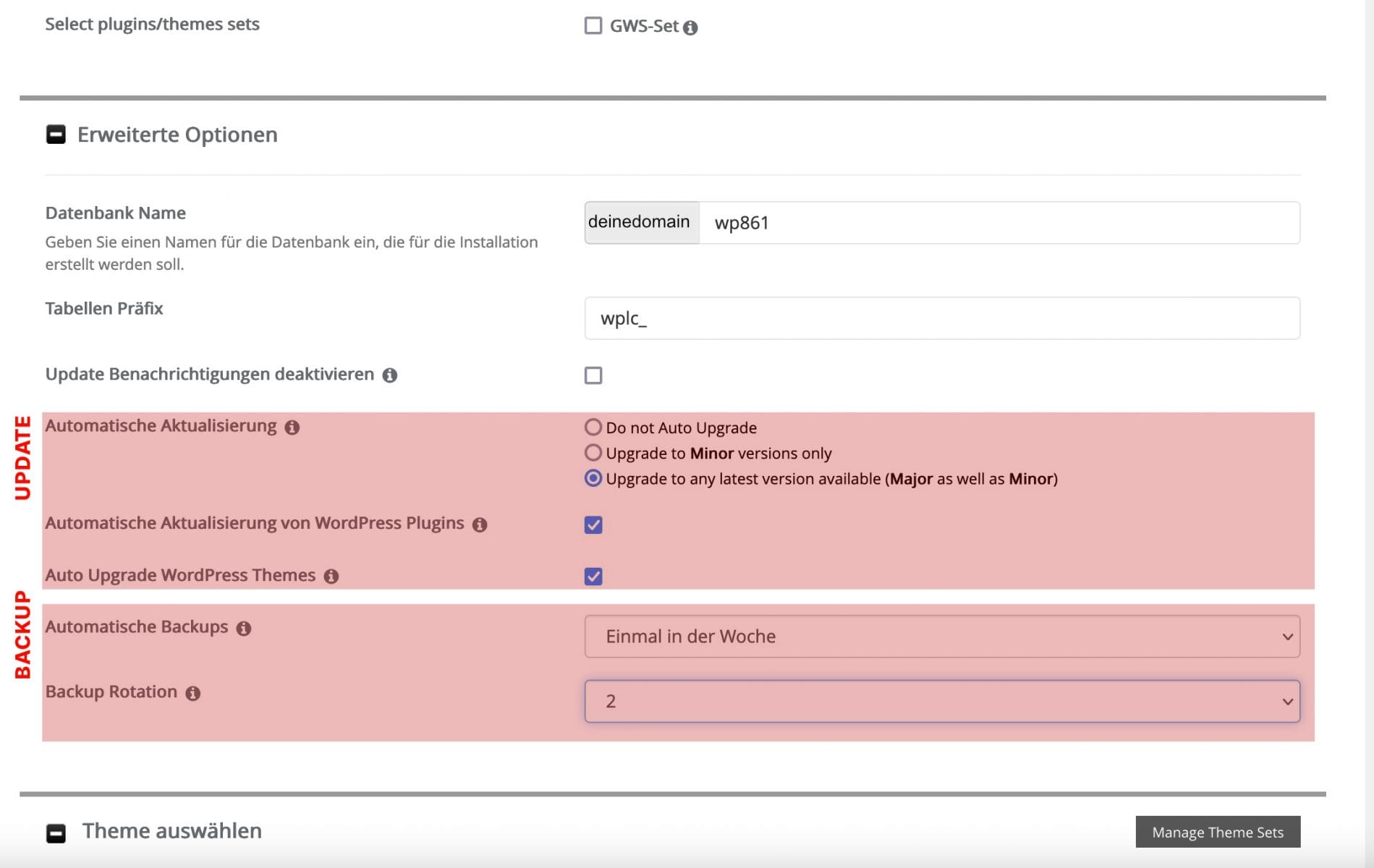Click info icon beside Update Benachrichtigungen deaktivieren
The width and height of the screenshot is (1374, 868).
coord(389,375)
